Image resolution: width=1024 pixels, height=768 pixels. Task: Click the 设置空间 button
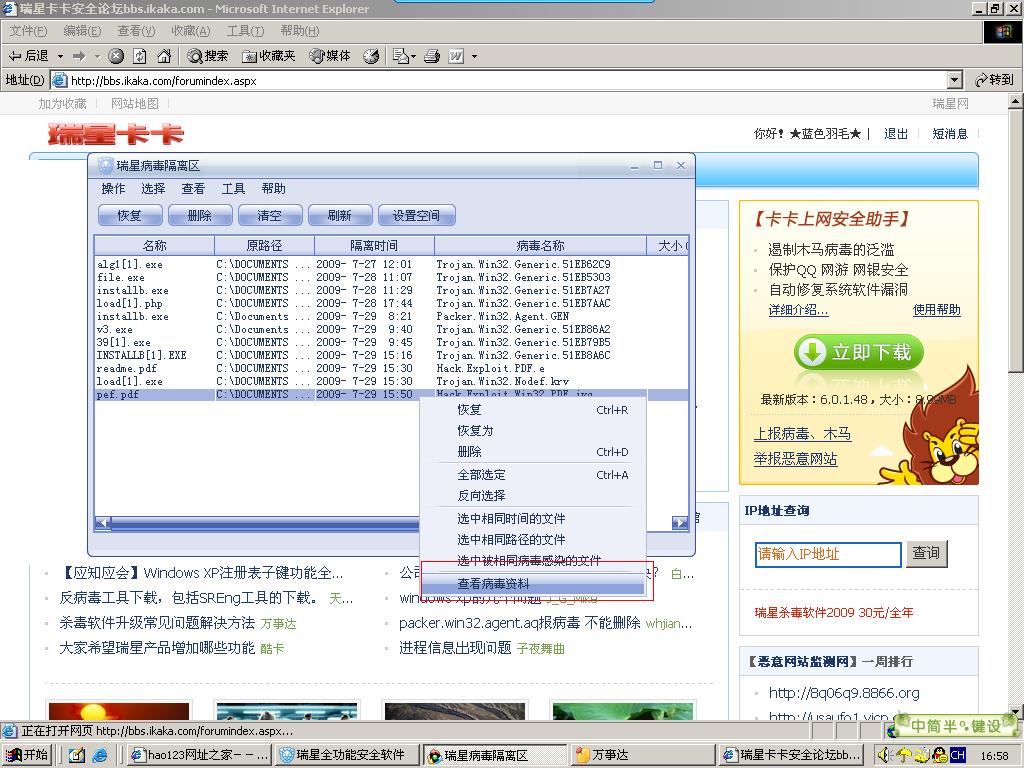coord(416,216)
